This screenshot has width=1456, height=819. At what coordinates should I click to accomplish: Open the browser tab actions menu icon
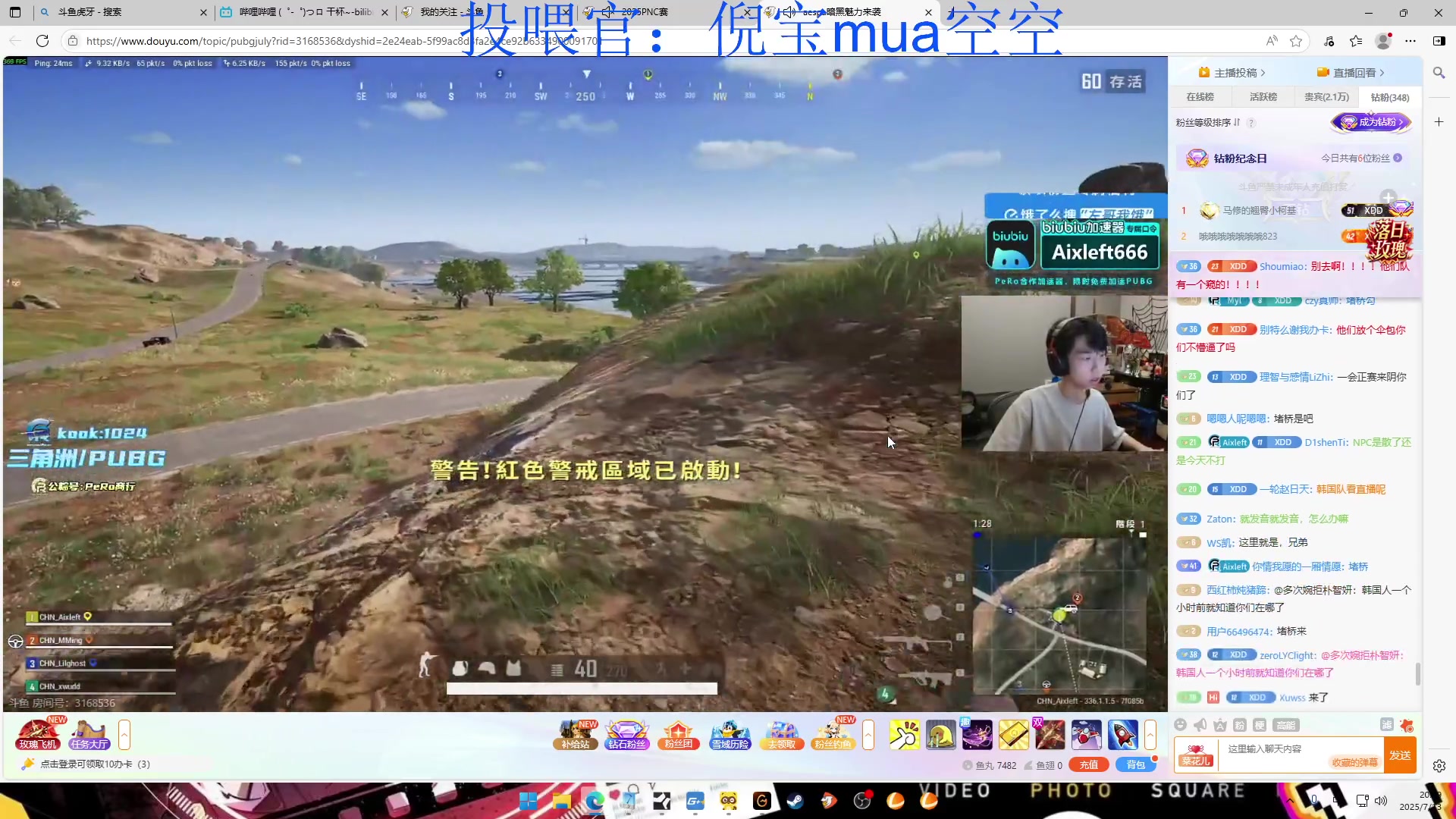coord(15,12)
